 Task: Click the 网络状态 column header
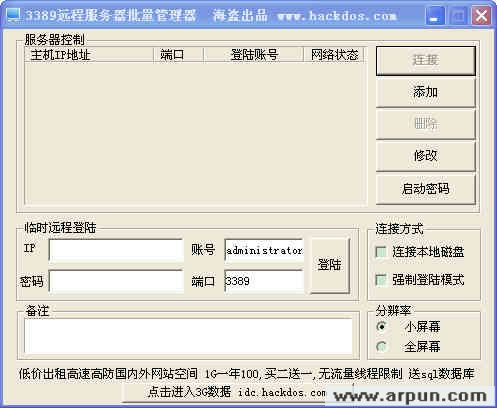pyautogui.click(x=334, y=55)
